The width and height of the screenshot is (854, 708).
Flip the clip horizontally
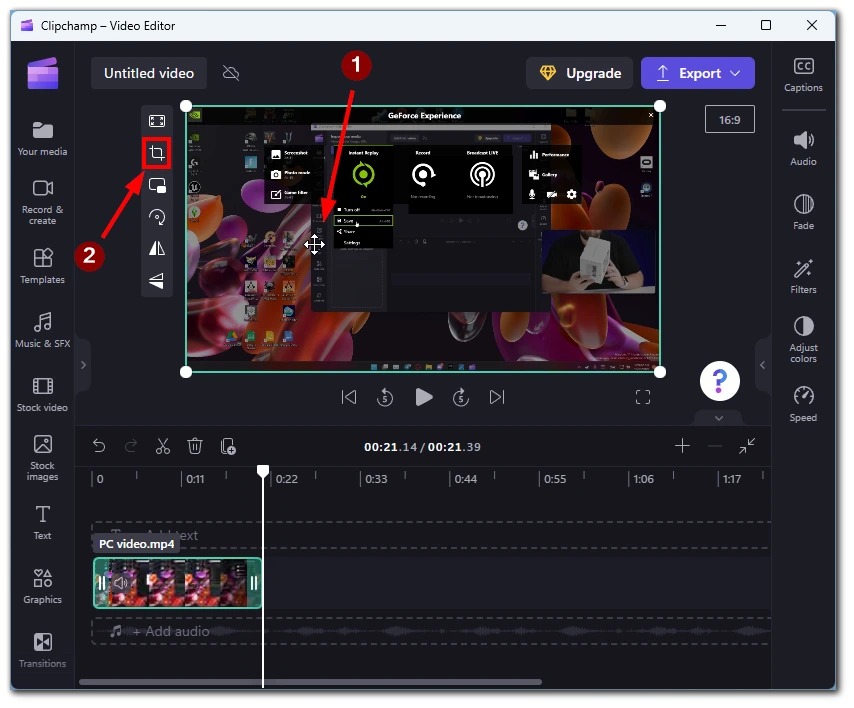(x=157, y=248)
